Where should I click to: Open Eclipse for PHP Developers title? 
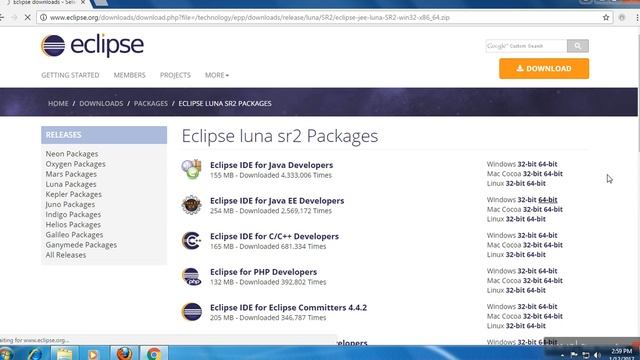pyautogui.click(x=263, y=272)
